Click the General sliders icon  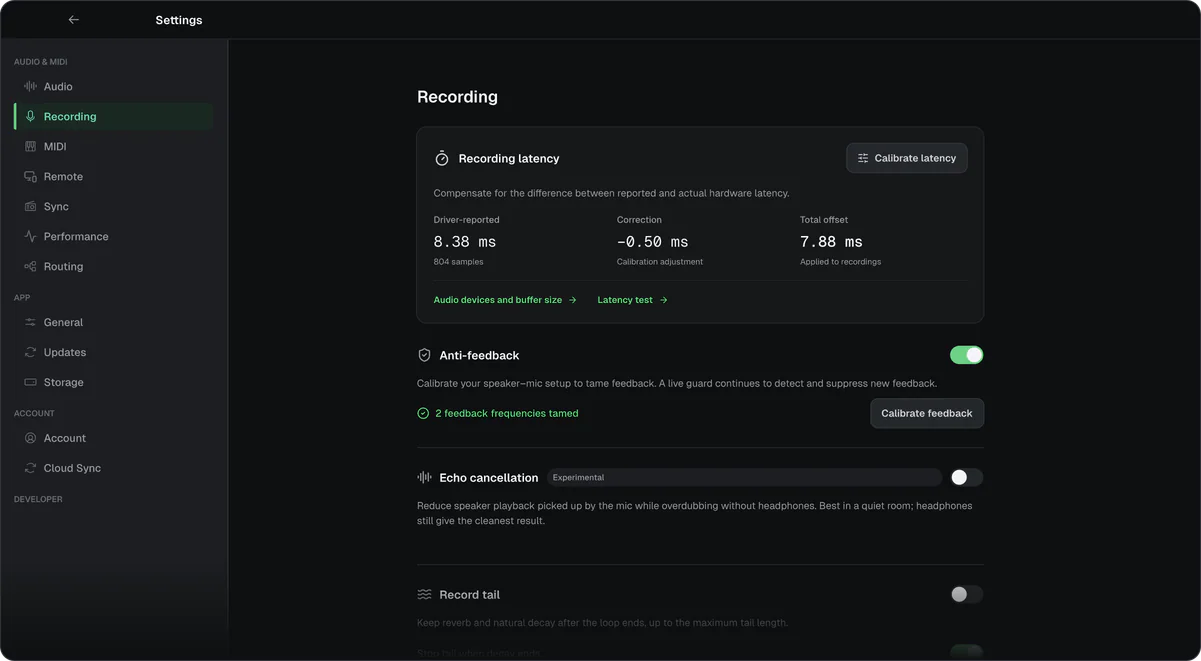pyautogui.click(x=30, y=323)
